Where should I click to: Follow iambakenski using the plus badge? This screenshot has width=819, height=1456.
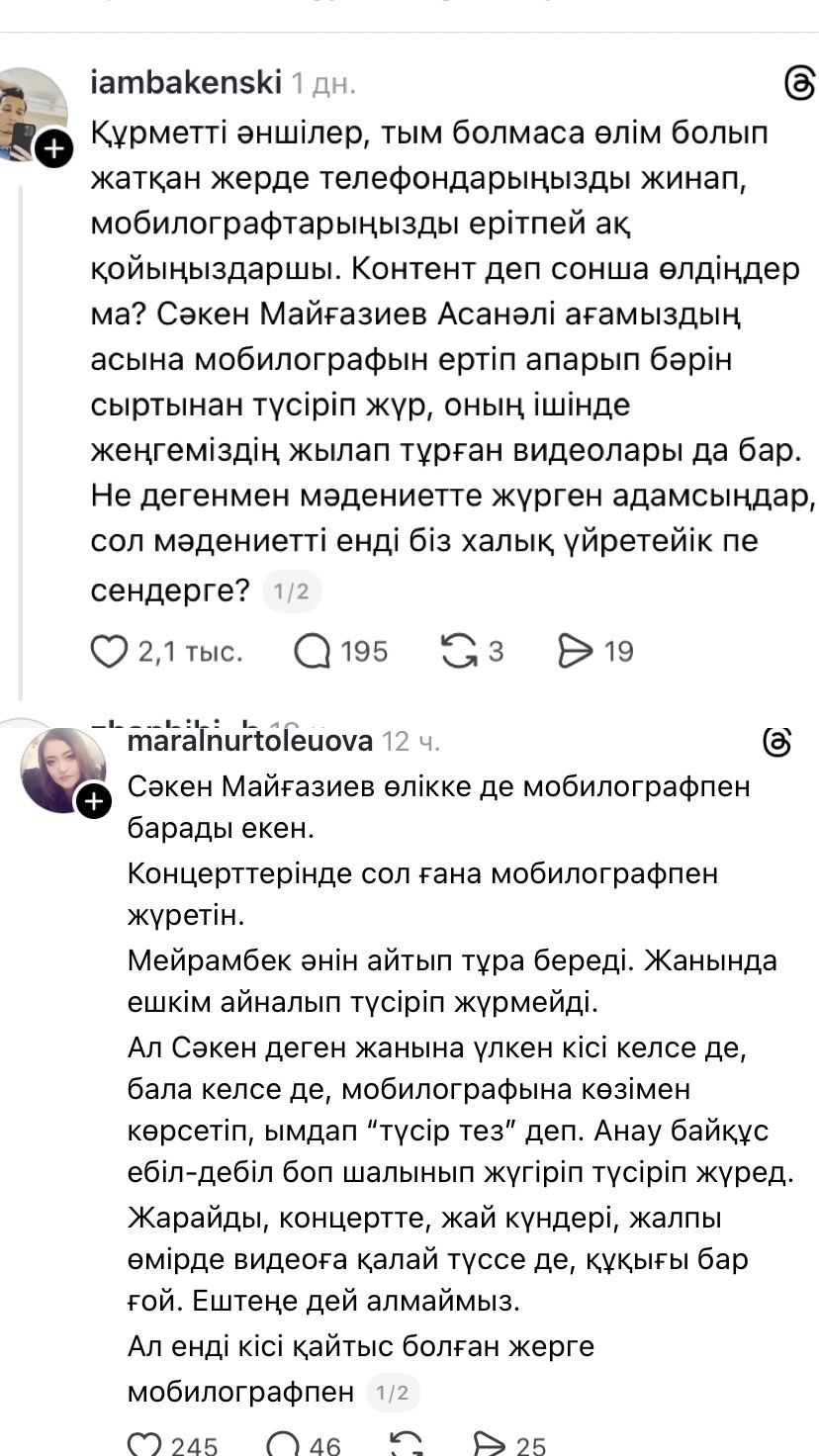pos(53,148)
